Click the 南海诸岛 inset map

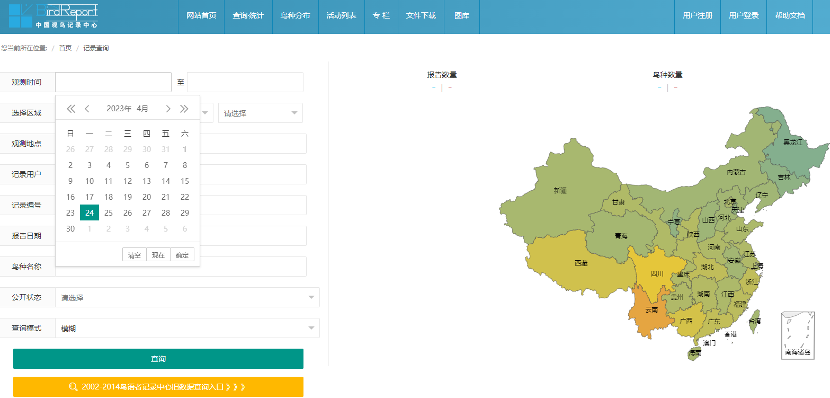[798, 336]
